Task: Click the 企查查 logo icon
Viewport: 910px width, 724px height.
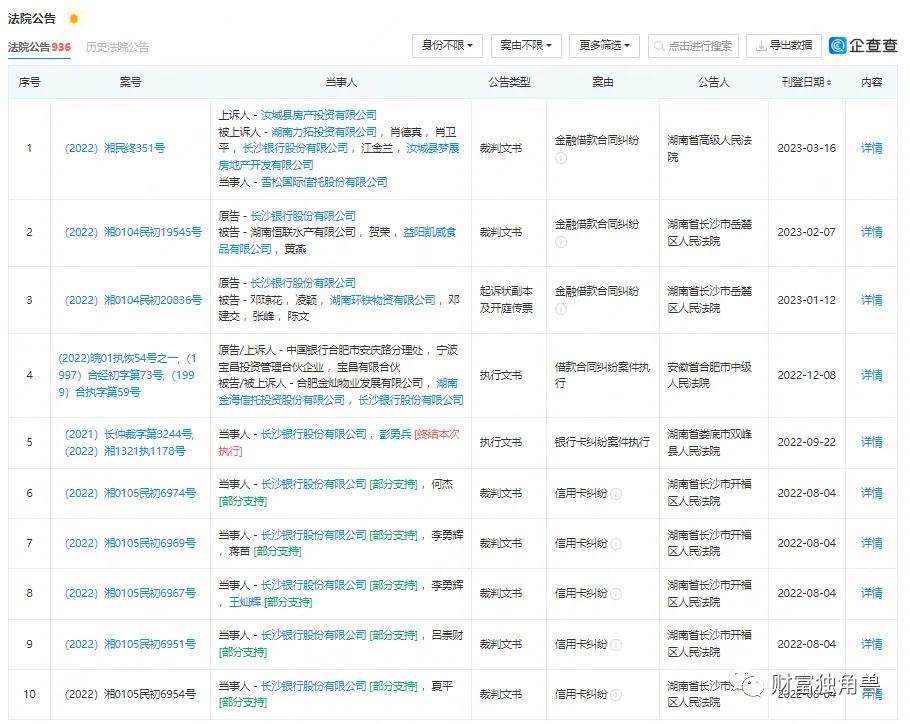Action: [x=838, y=46]
